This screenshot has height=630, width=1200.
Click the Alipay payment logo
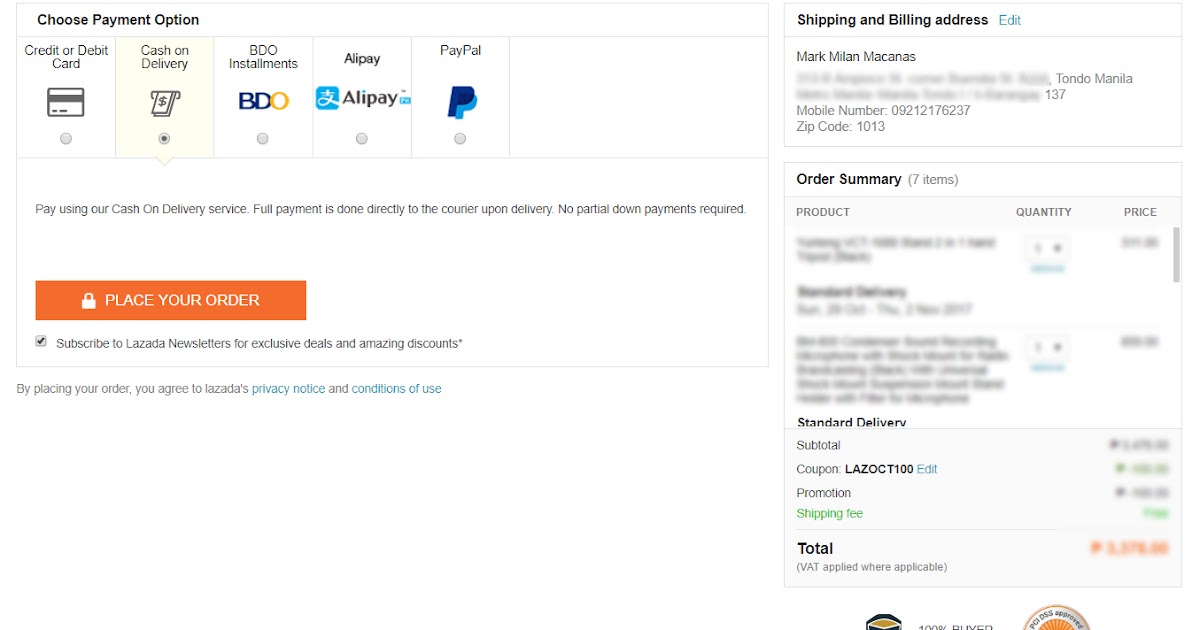click(361, 98)
